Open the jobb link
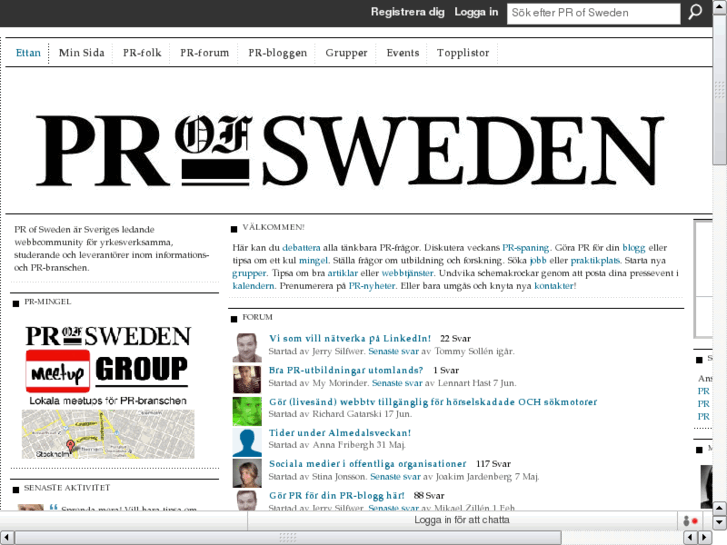This screenshot has width=727, height=545. coord(538,260)
